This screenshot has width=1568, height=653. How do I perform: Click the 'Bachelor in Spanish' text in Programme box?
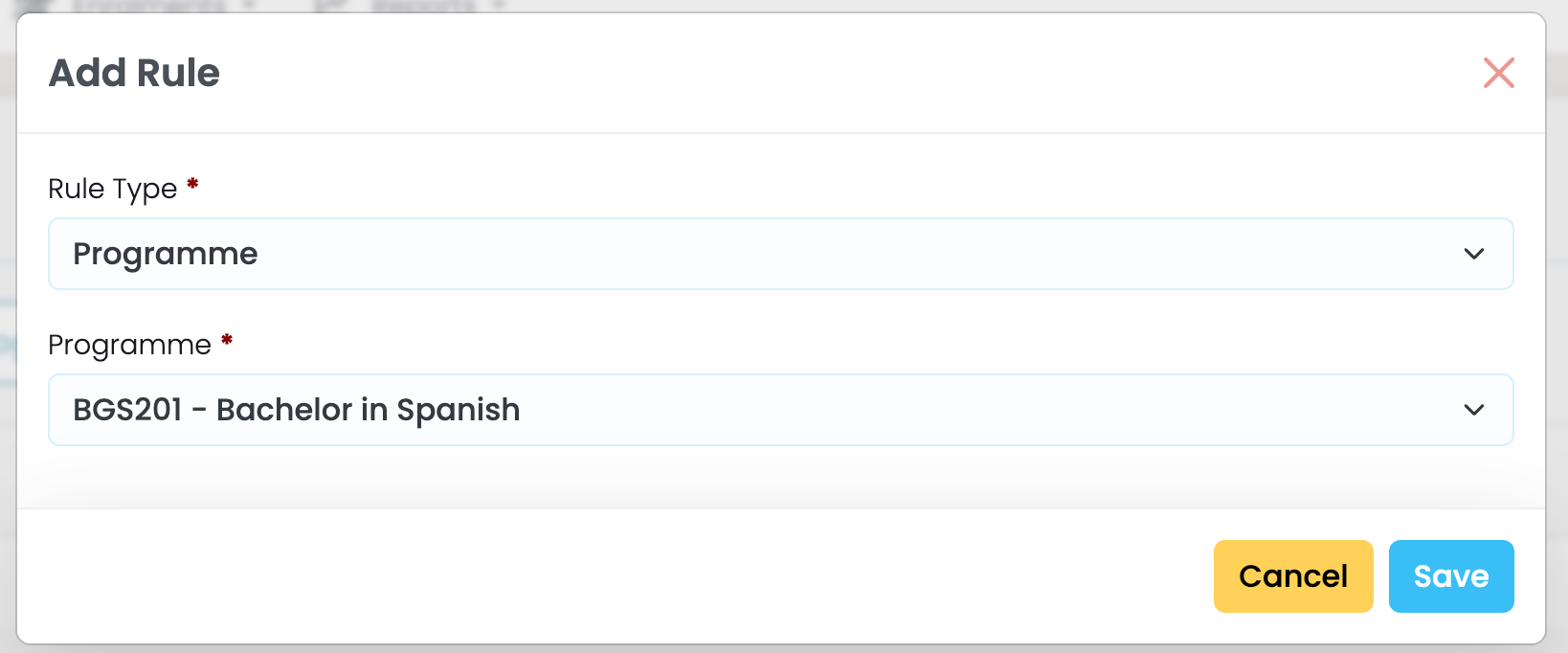pos(368,410)
